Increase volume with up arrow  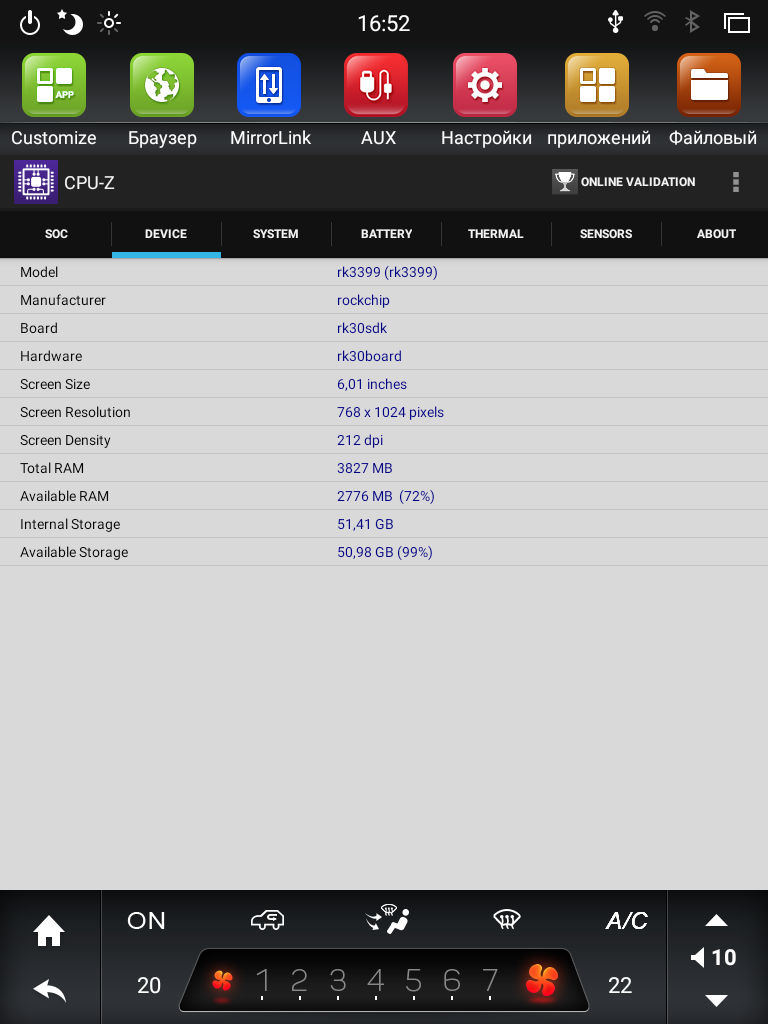point(716,920)
